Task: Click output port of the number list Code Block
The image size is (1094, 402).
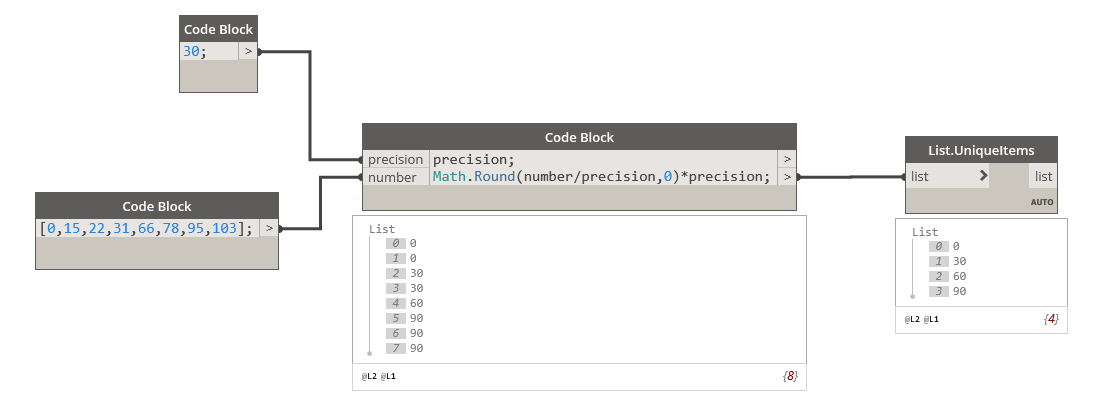Action: (x=269, y=228)
